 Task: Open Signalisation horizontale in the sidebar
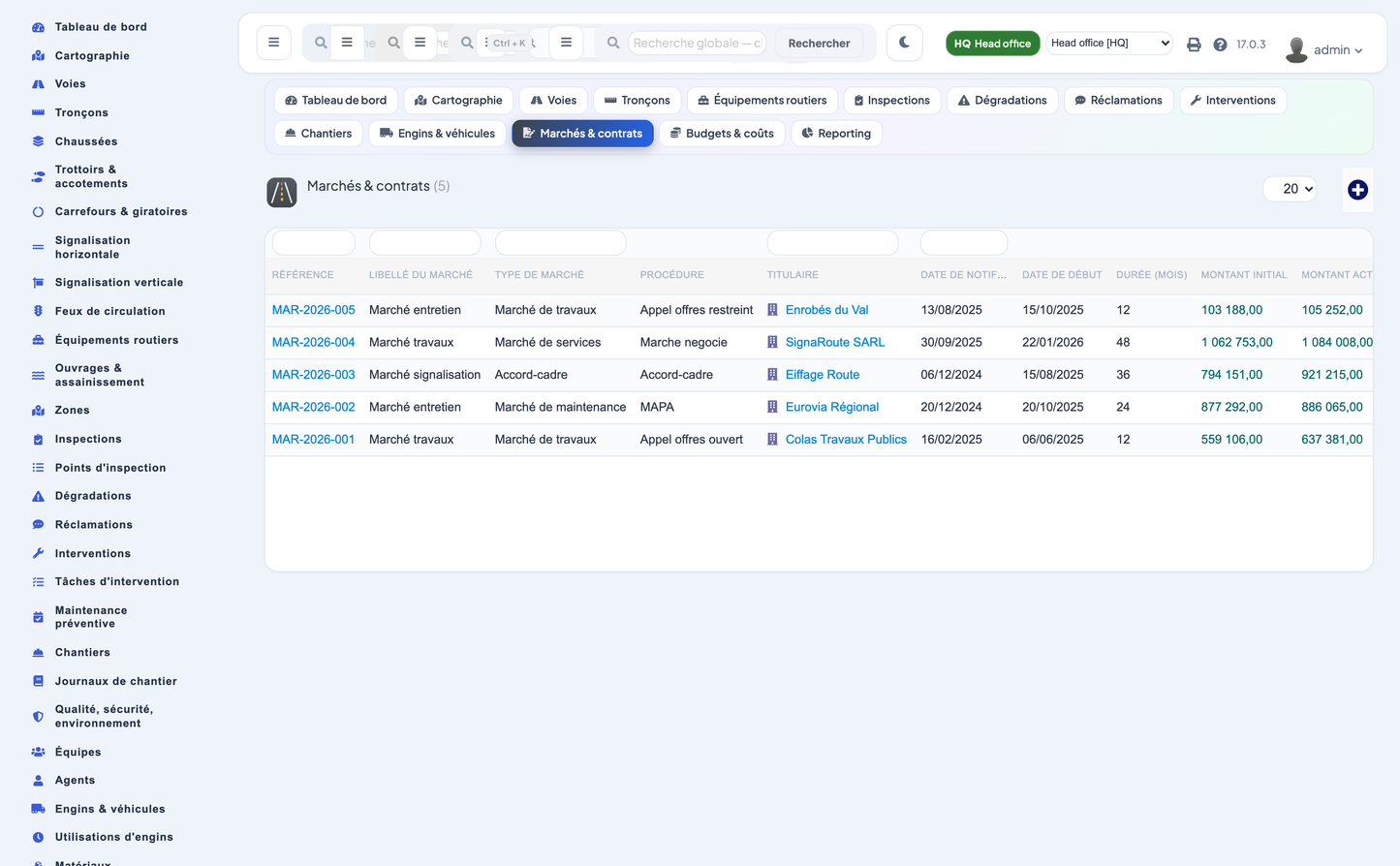pos(92,247)
